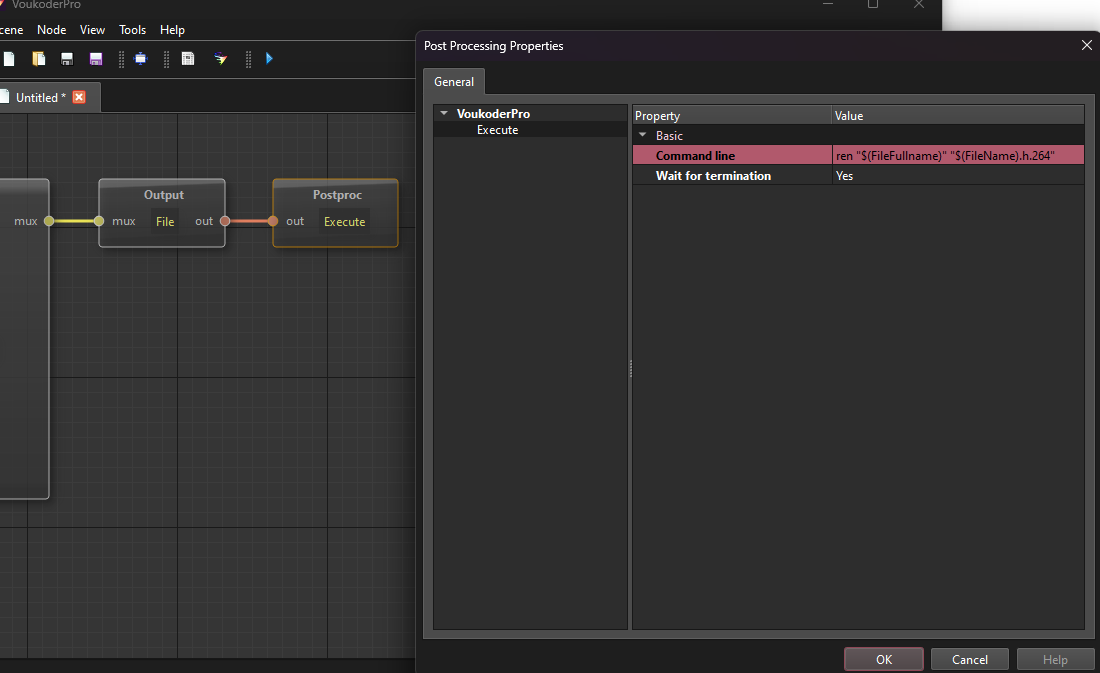Click the purple floppy disk save-as icon
This screenshot has height=673, width=1100.
[x=96, y=59]
